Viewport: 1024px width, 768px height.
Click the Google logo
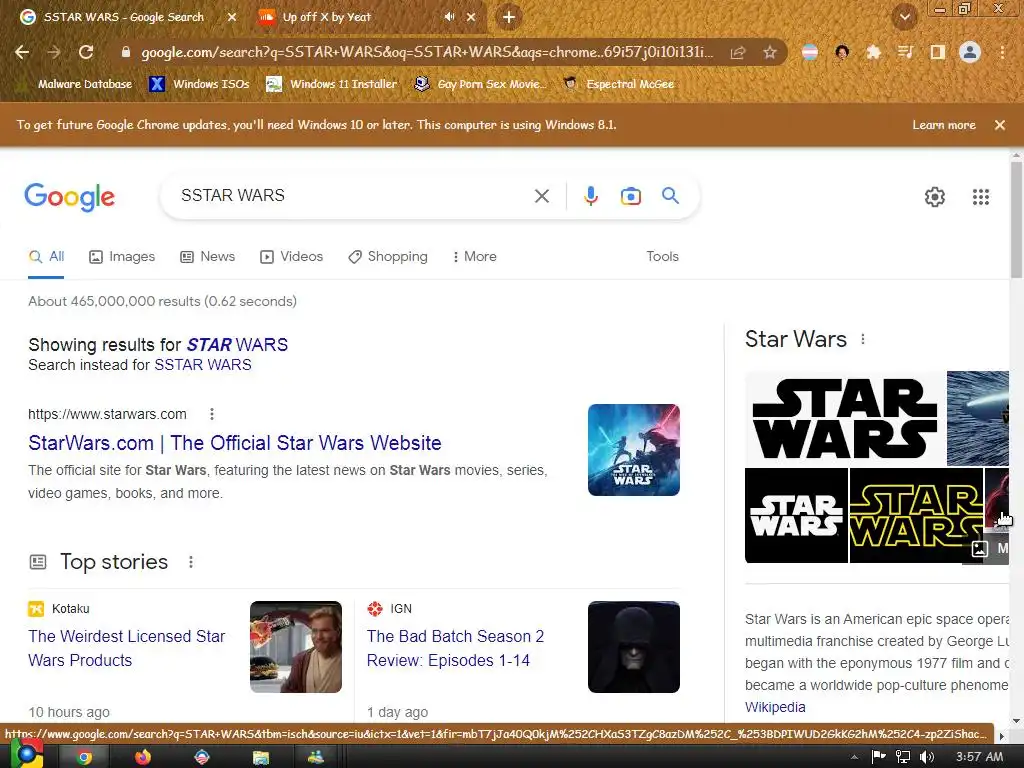coord(69,197)
